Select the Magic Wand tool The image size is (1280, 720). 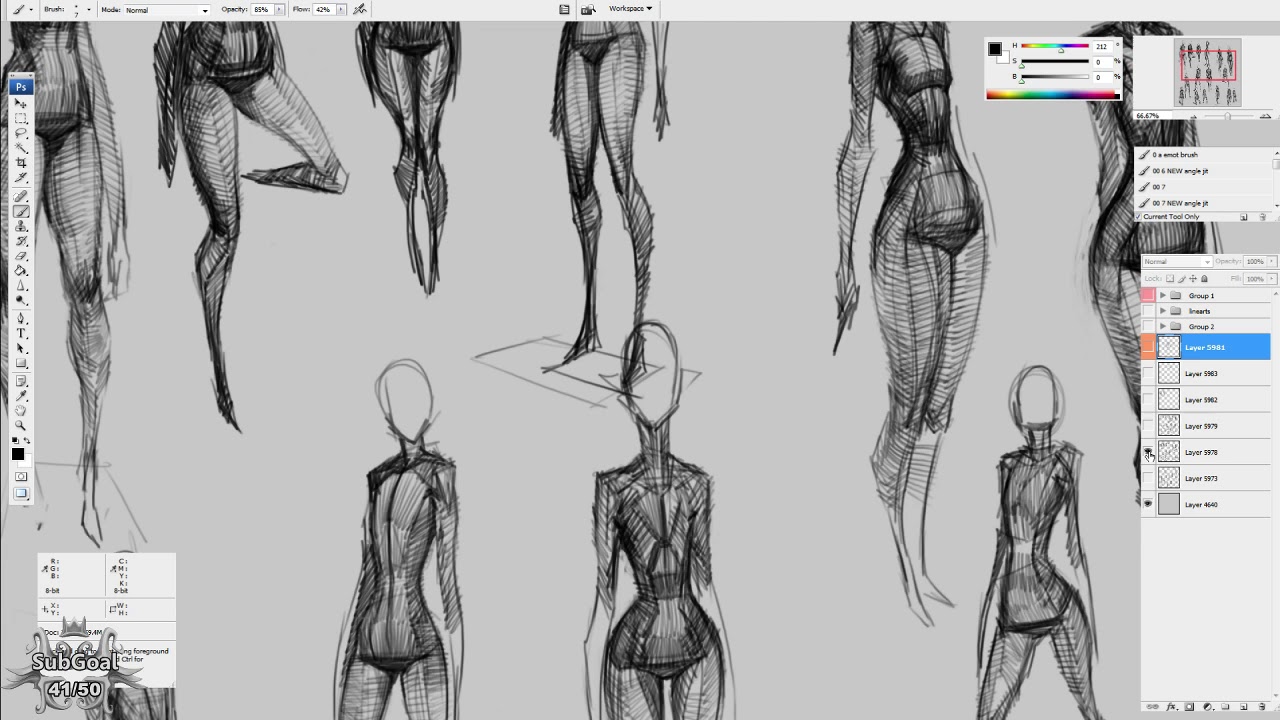click(20, 148)
